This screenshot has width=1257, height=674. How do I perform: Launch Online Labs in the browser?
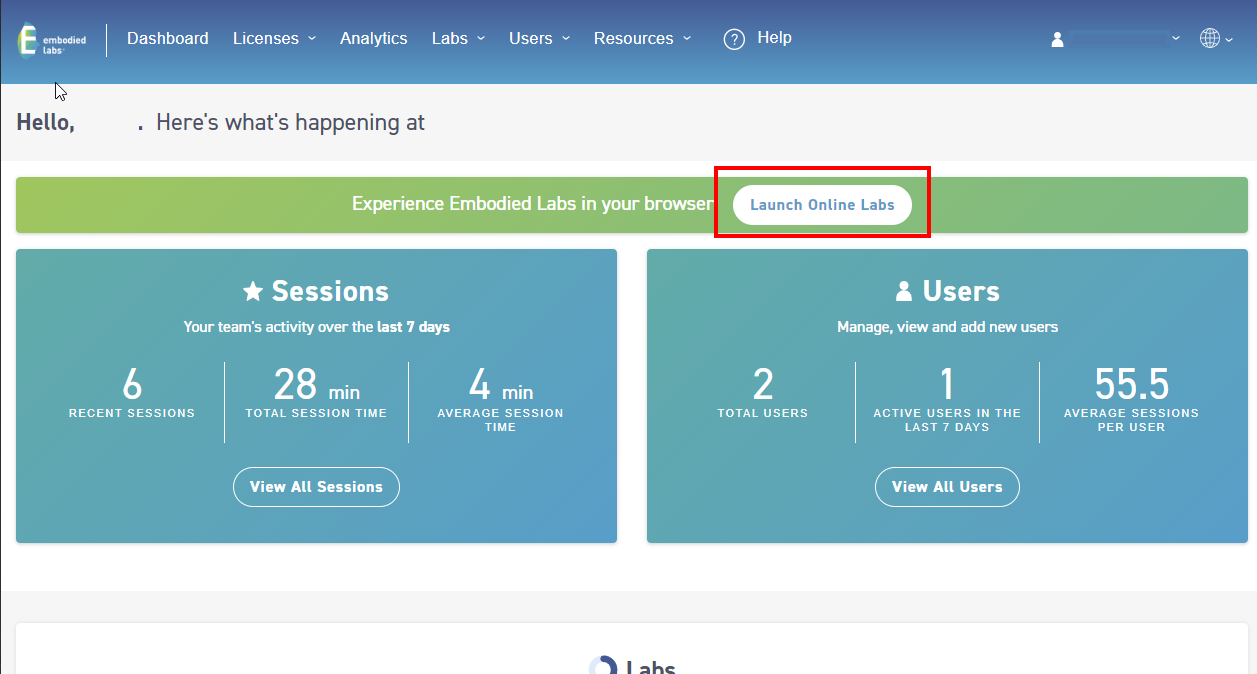click(x=822, y=205)
